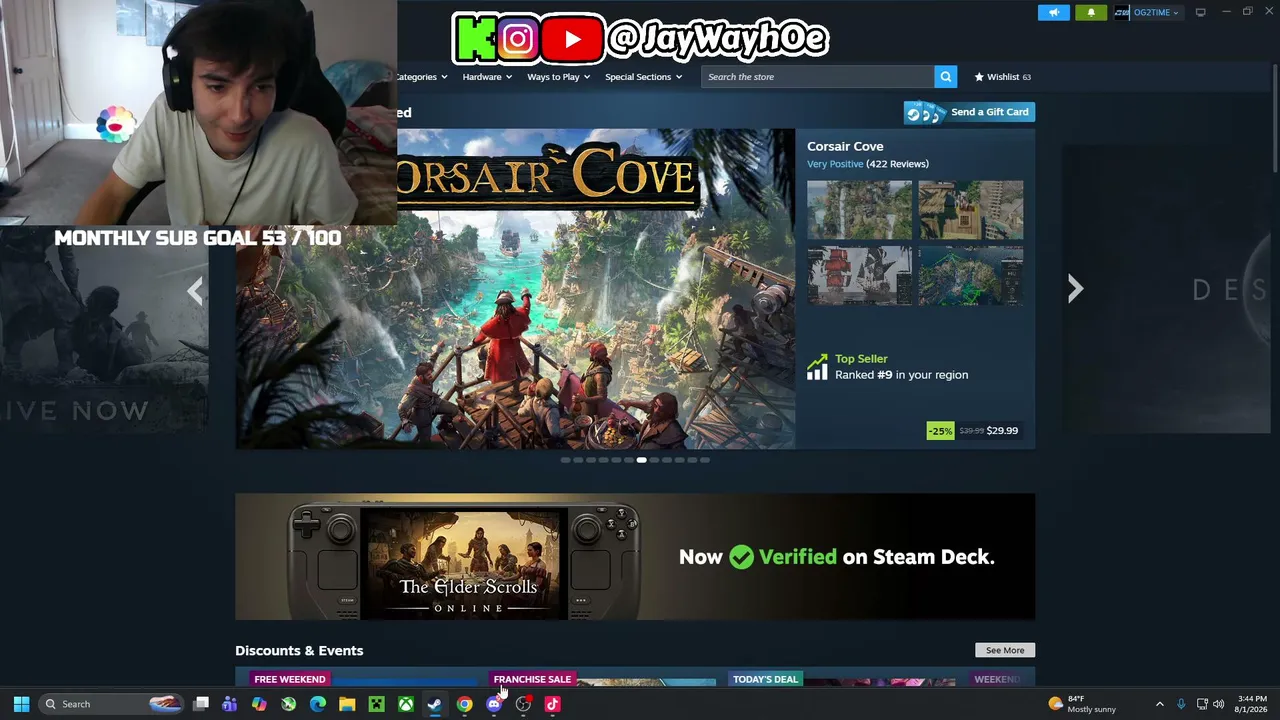This screenshot has width=1280, height=720.
Task: Open OBS Studio from the taskbar
Action: [x=523, y=704]
